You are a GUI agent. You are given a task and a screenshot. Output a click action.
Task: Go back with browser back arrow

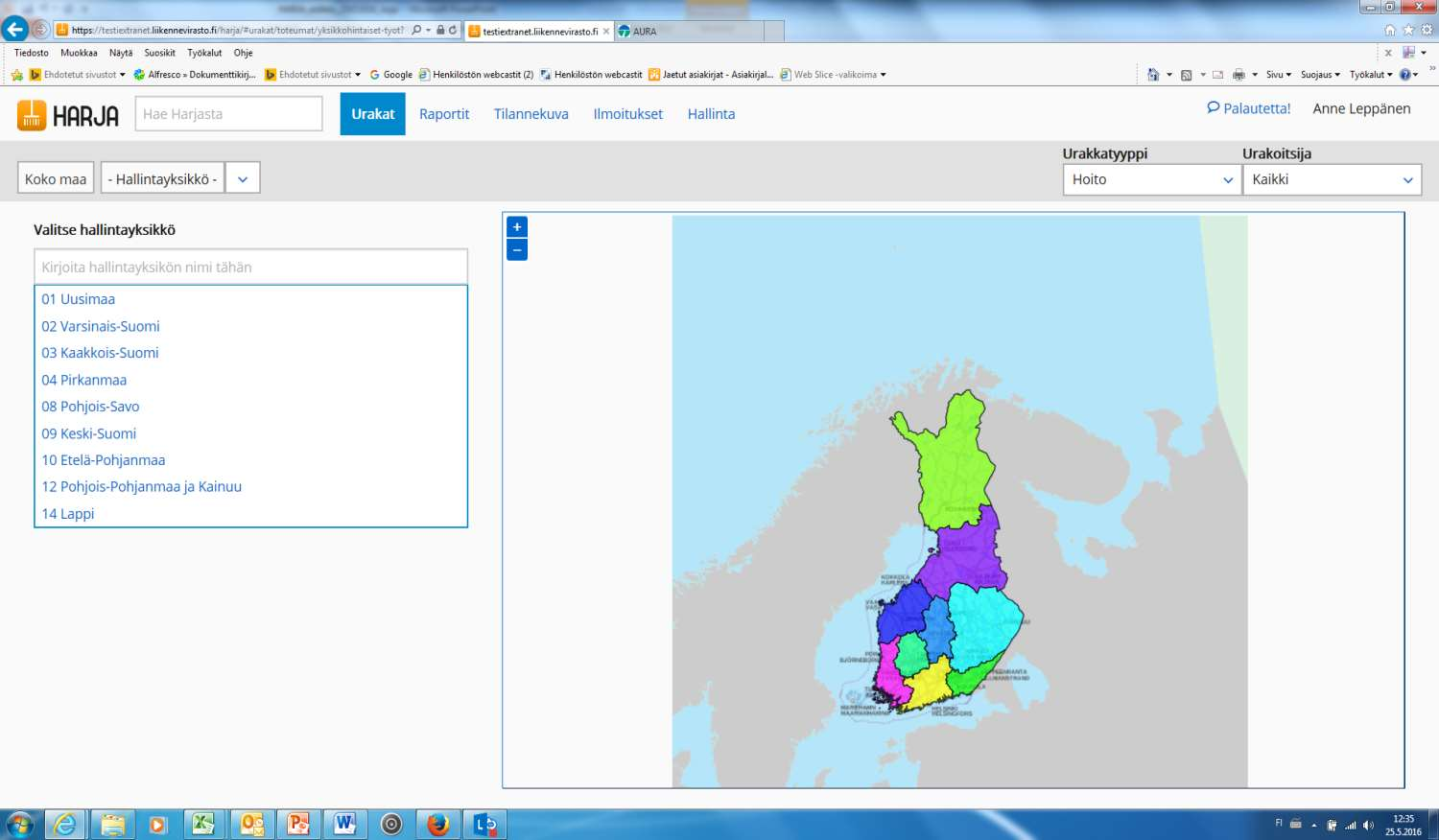(14, 29)
